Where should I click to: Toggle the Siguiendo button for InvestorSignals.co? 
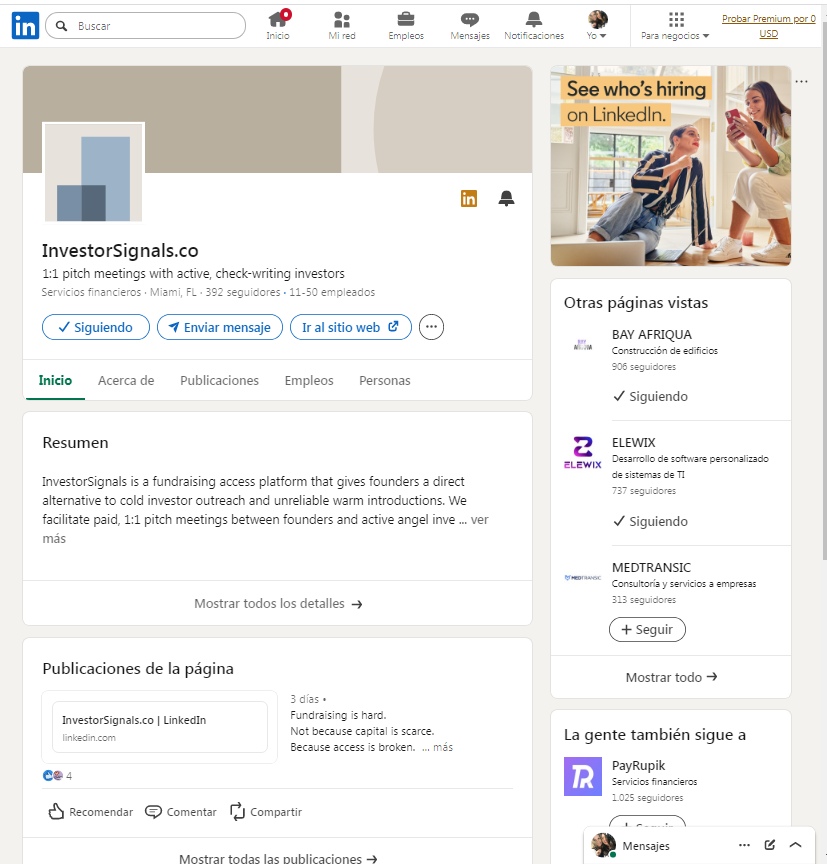pyautogui.click(x=96, y=327)
